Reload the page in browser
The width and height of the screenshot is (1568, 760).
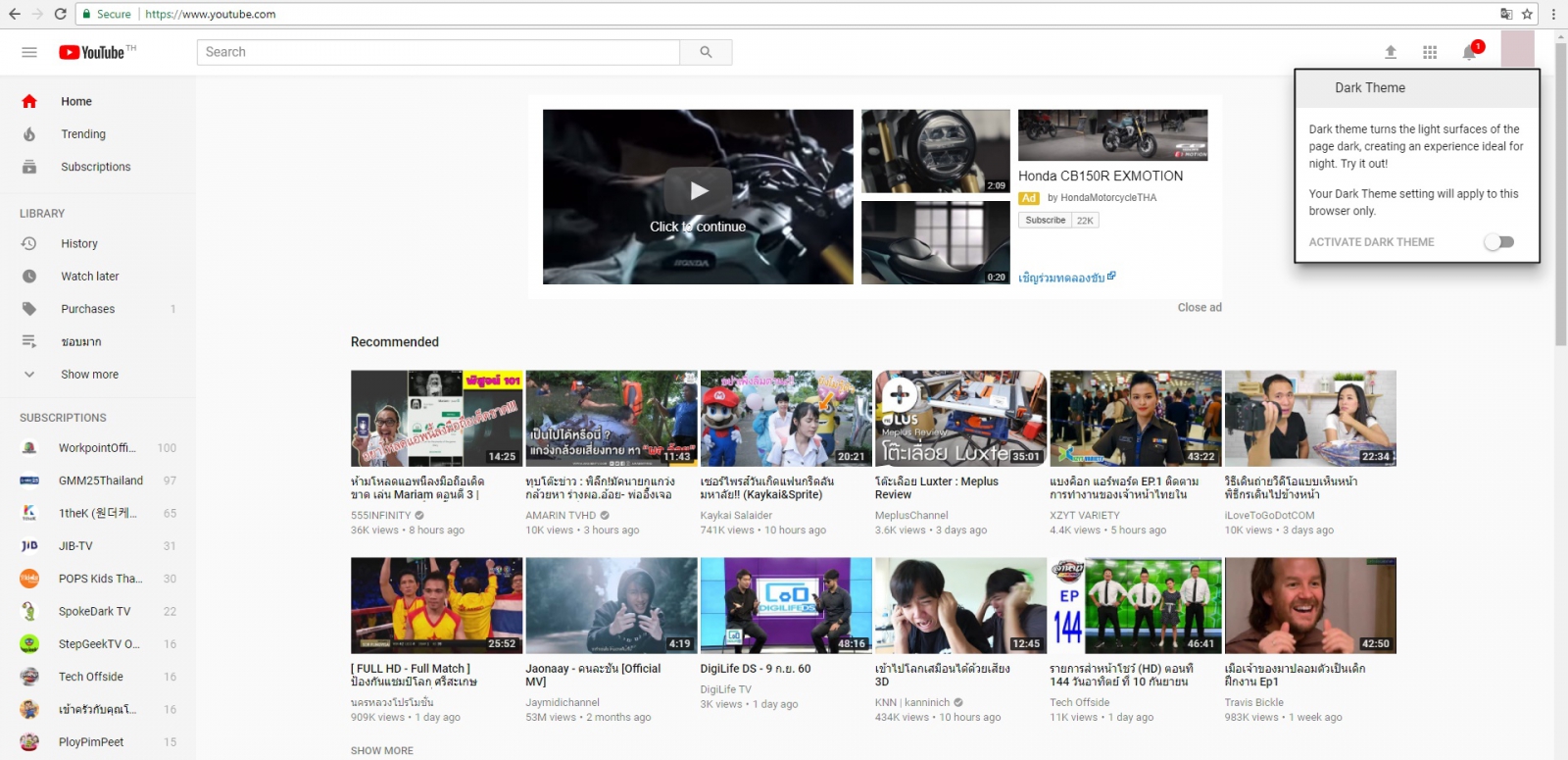coord(61,14)
